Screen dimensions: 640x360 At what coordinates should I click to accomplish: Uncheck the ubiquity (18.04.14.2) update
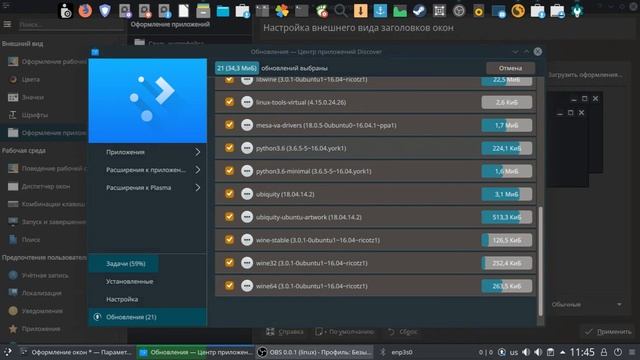(x=229, y=194)
